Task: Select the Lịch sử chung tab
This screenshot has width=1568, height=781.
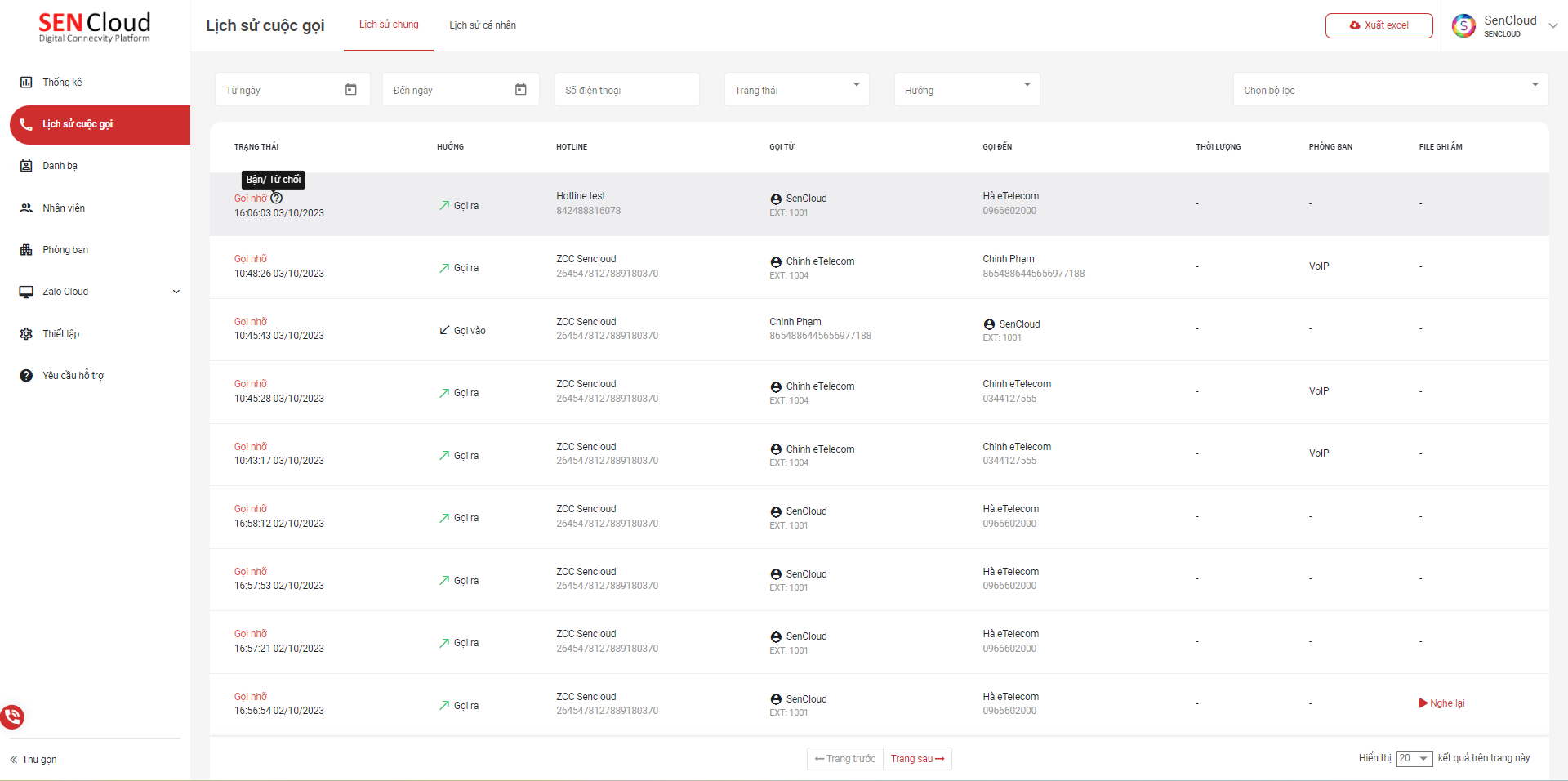Action: [x=389, y=25]
